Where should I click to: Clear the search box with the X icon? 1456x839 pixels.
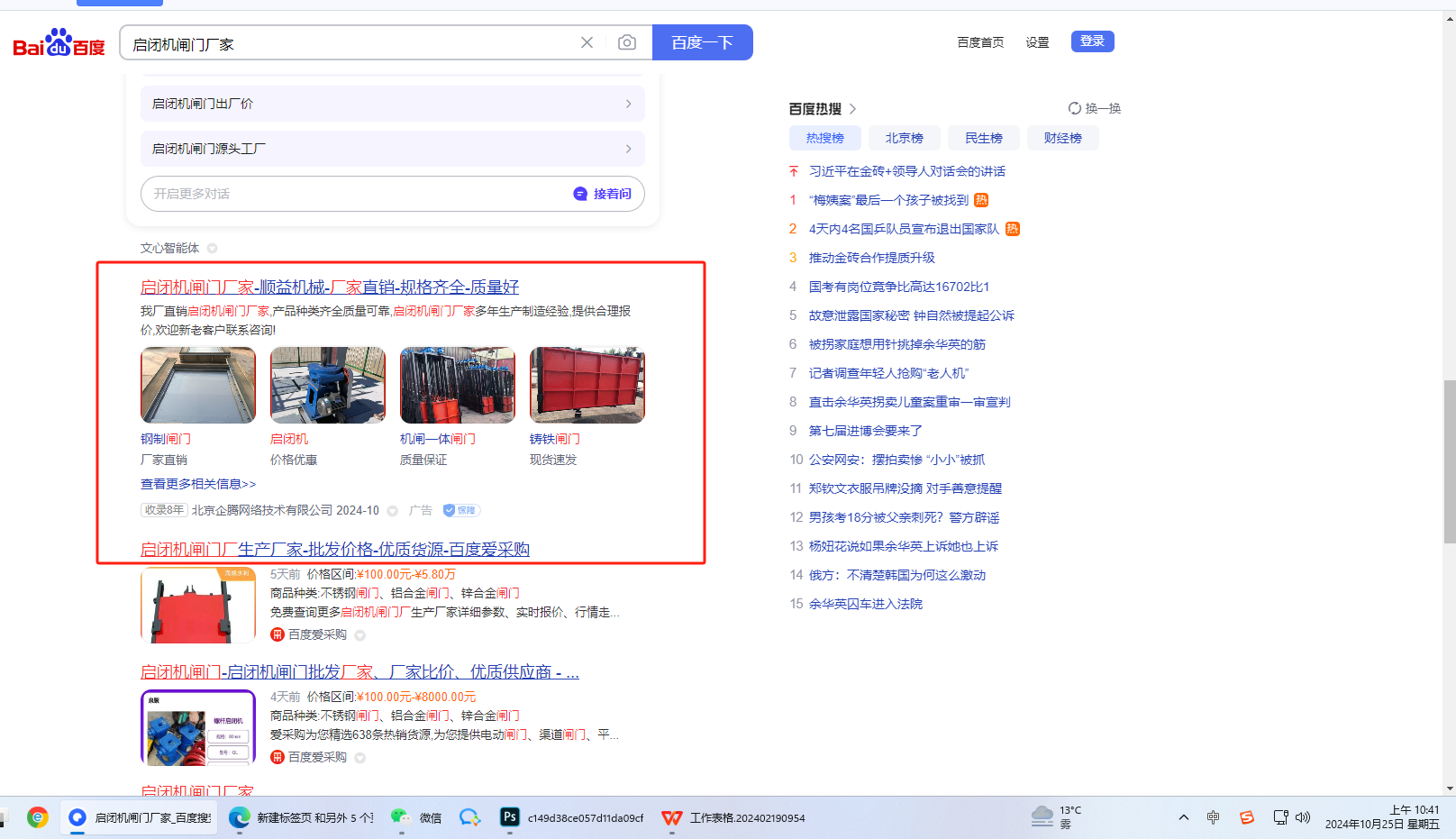(x=587, y=42)
